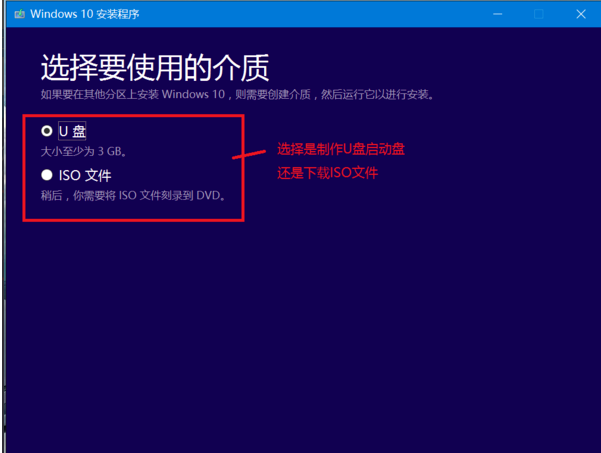Click the description starting '如果要在其他分区上安装 Windows 10'
Image resolution: width=601 pixels, height=453 pixels.
237,94
